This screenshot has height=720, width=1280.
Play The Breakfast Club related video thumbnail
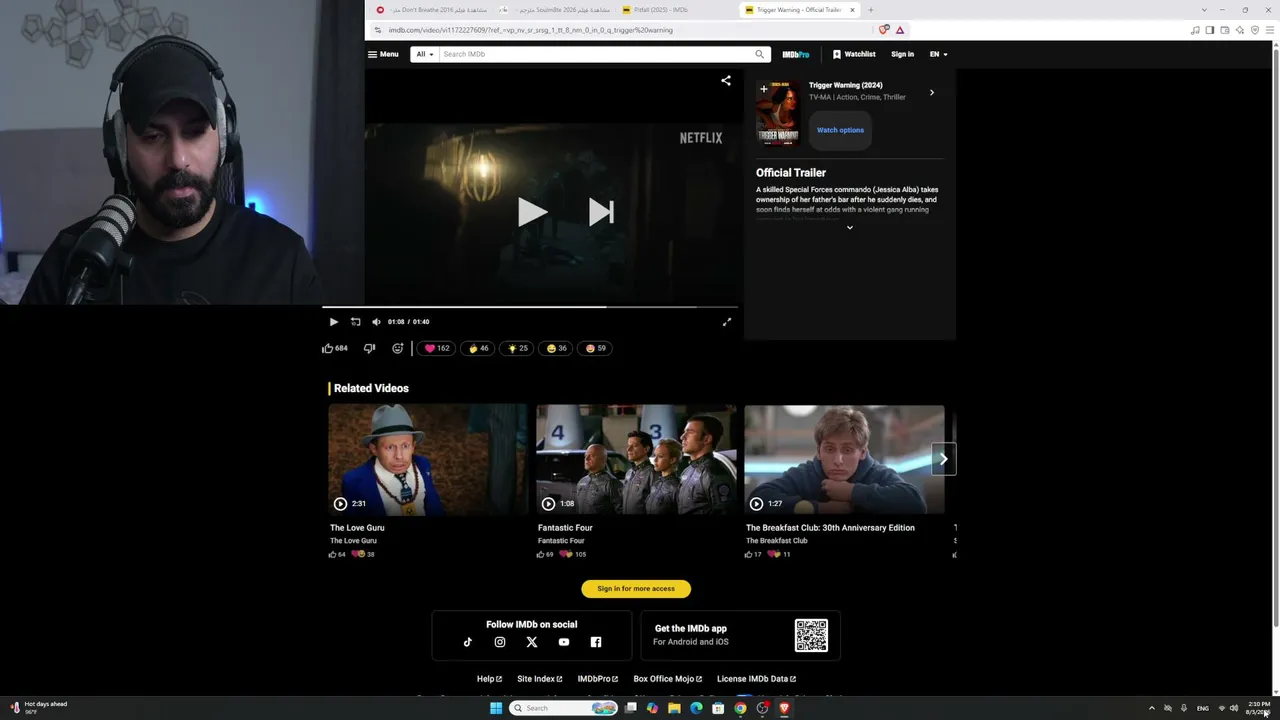point(844,459)
